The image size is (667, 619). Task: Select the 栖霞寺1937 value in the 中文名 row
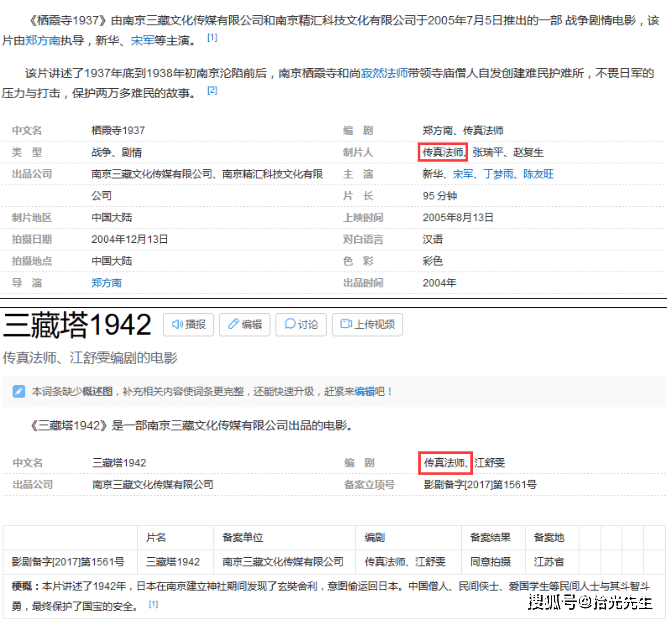(x=118, y=131)
